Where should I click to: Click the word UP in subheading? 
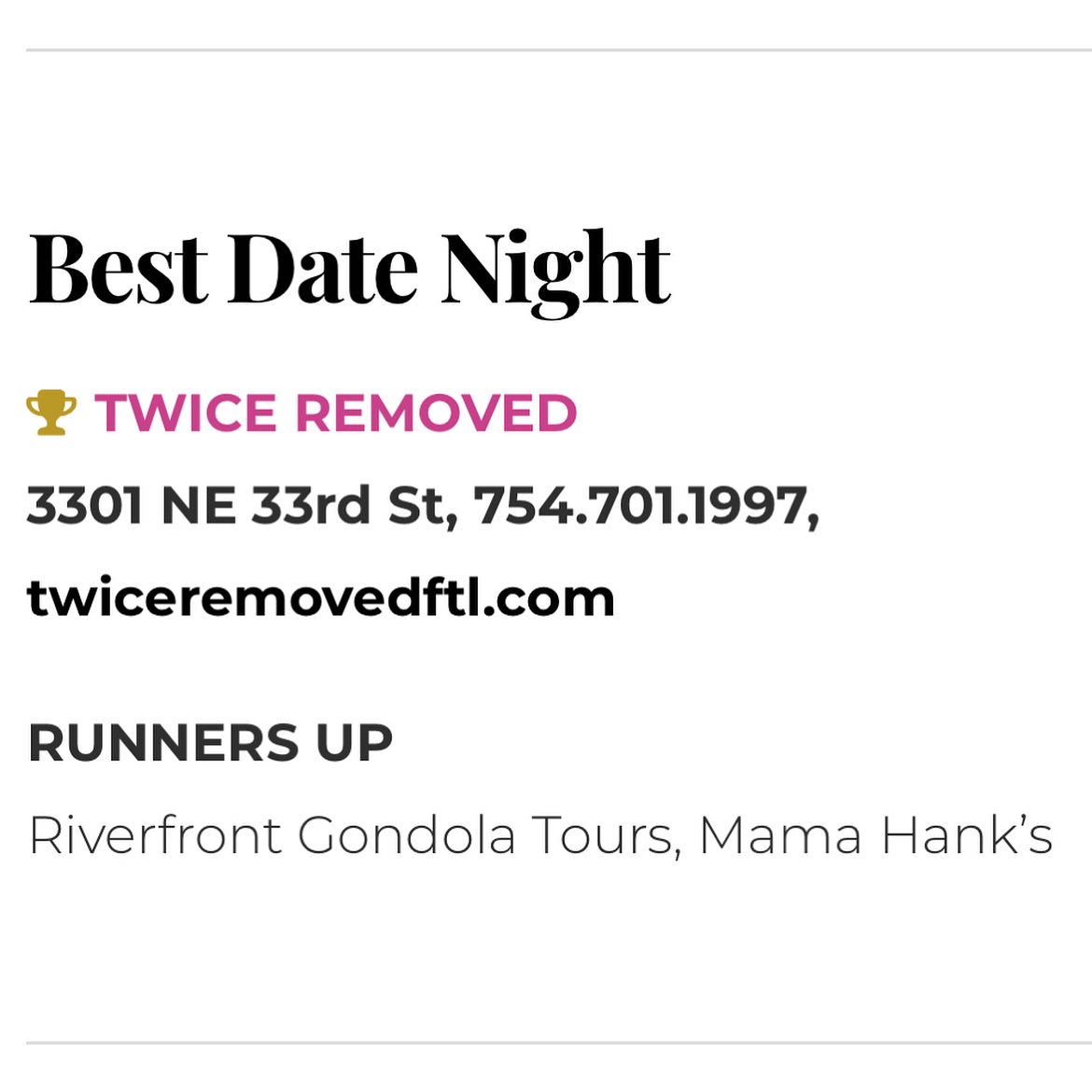tap(355, 742)
